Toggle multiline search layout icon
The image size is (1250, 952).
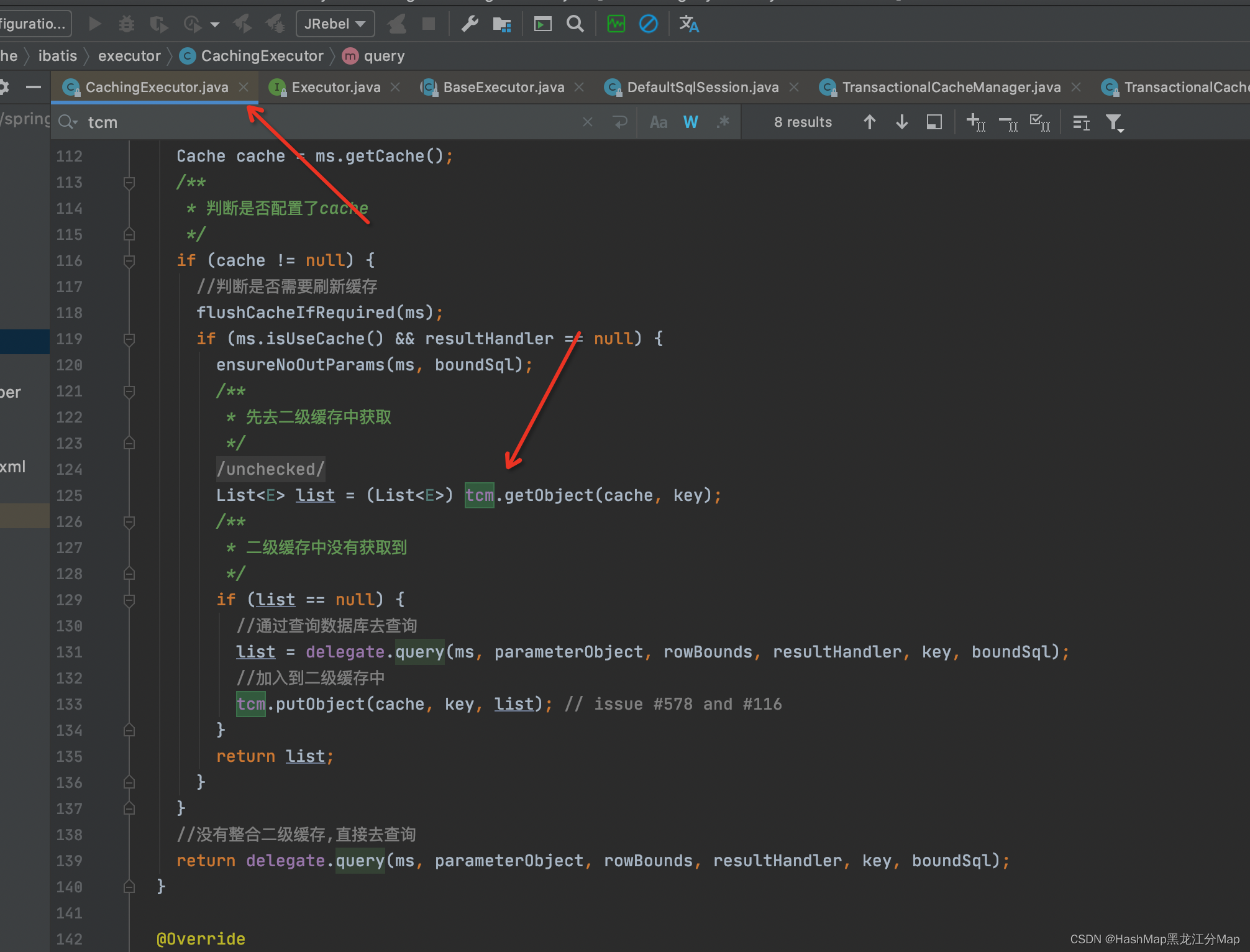[x=1081, y=122]
